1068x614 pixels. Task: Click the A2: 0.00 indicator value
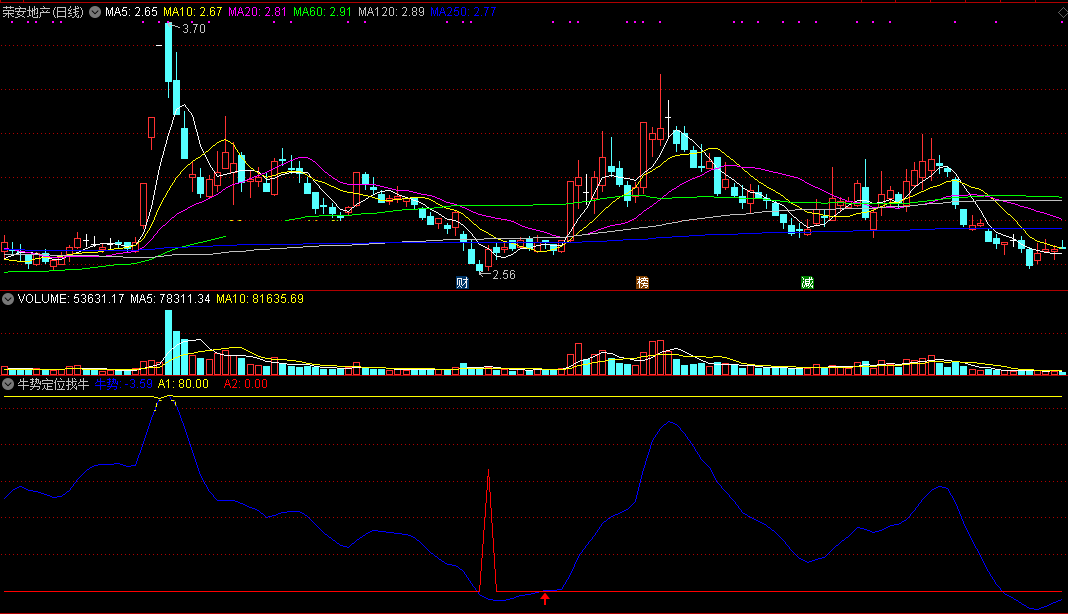coord(245,384)
